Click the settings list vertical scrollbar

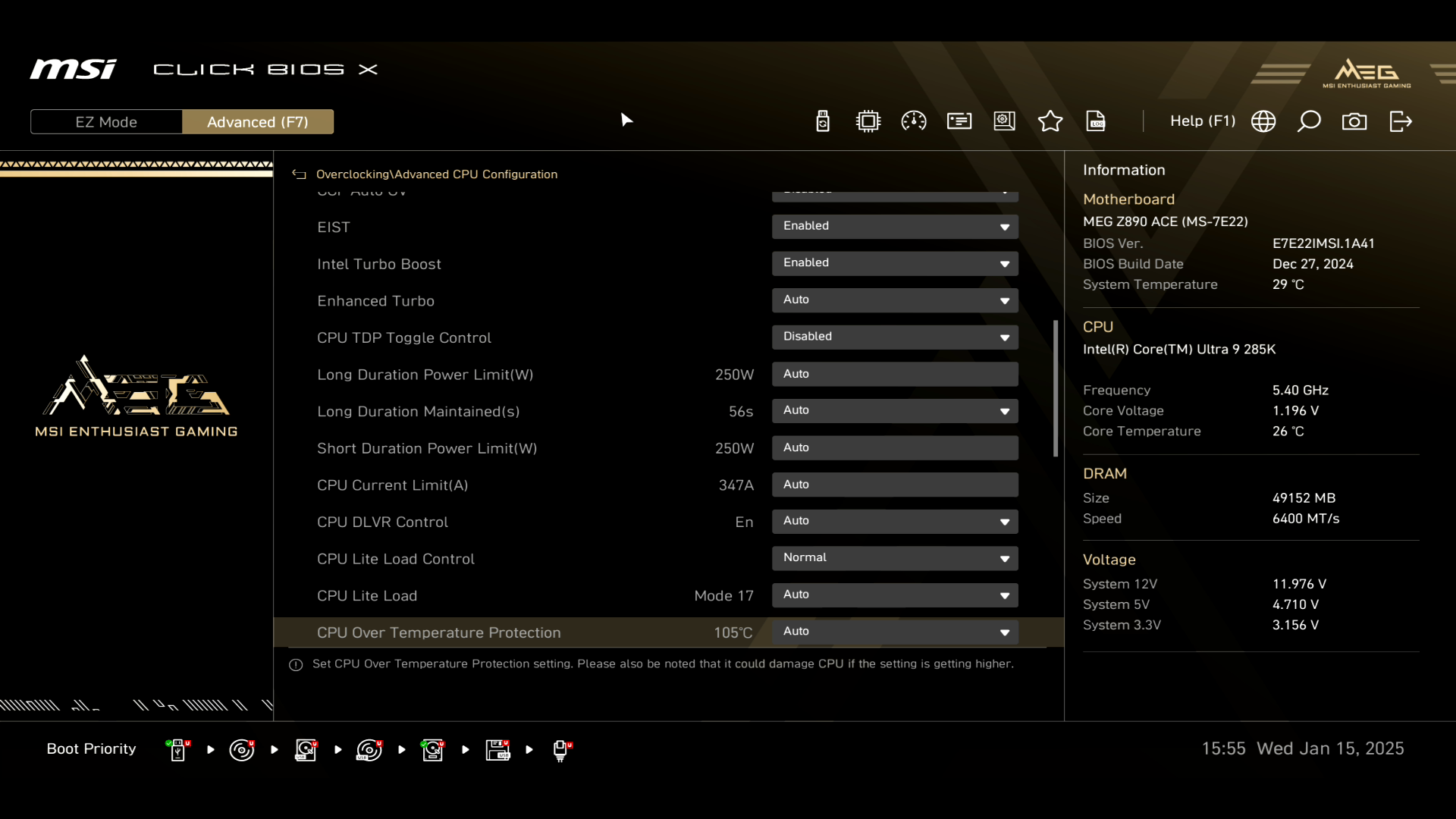click(1056, 388)
